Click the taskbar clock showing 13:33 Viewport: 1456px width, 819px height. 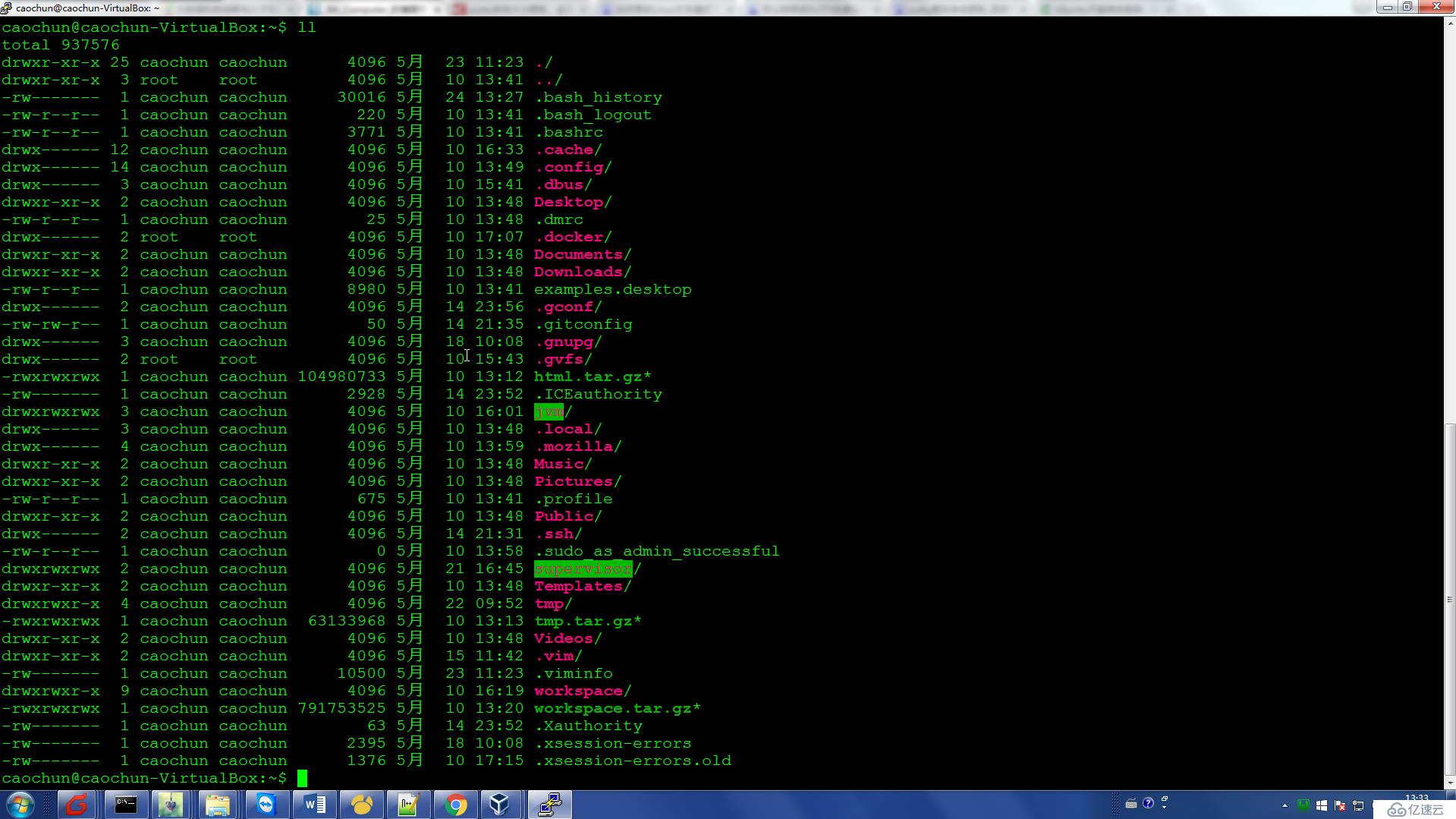1416,798
